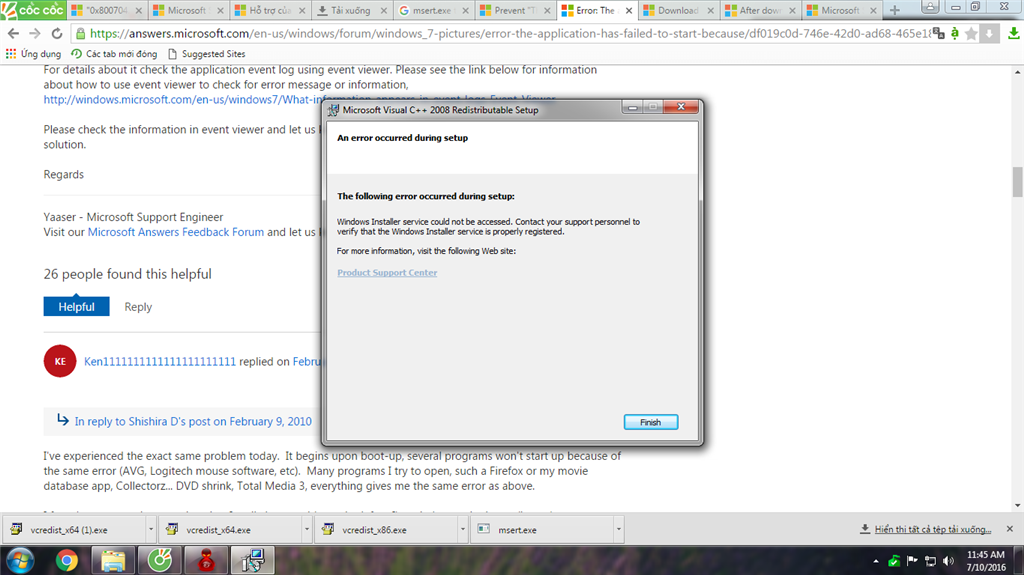Open the Windows Start menu

tap(20, 561)
